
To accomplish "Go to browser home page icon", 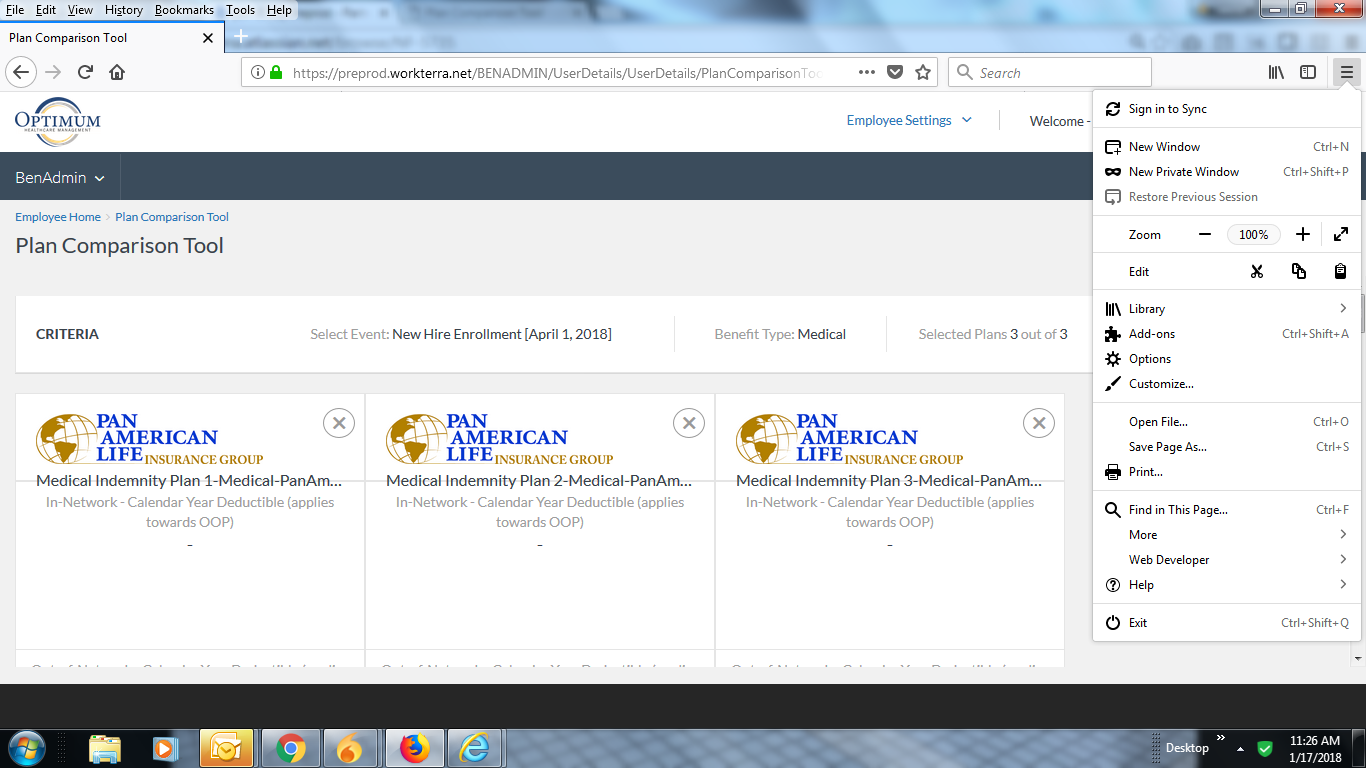I will (117, 72).
